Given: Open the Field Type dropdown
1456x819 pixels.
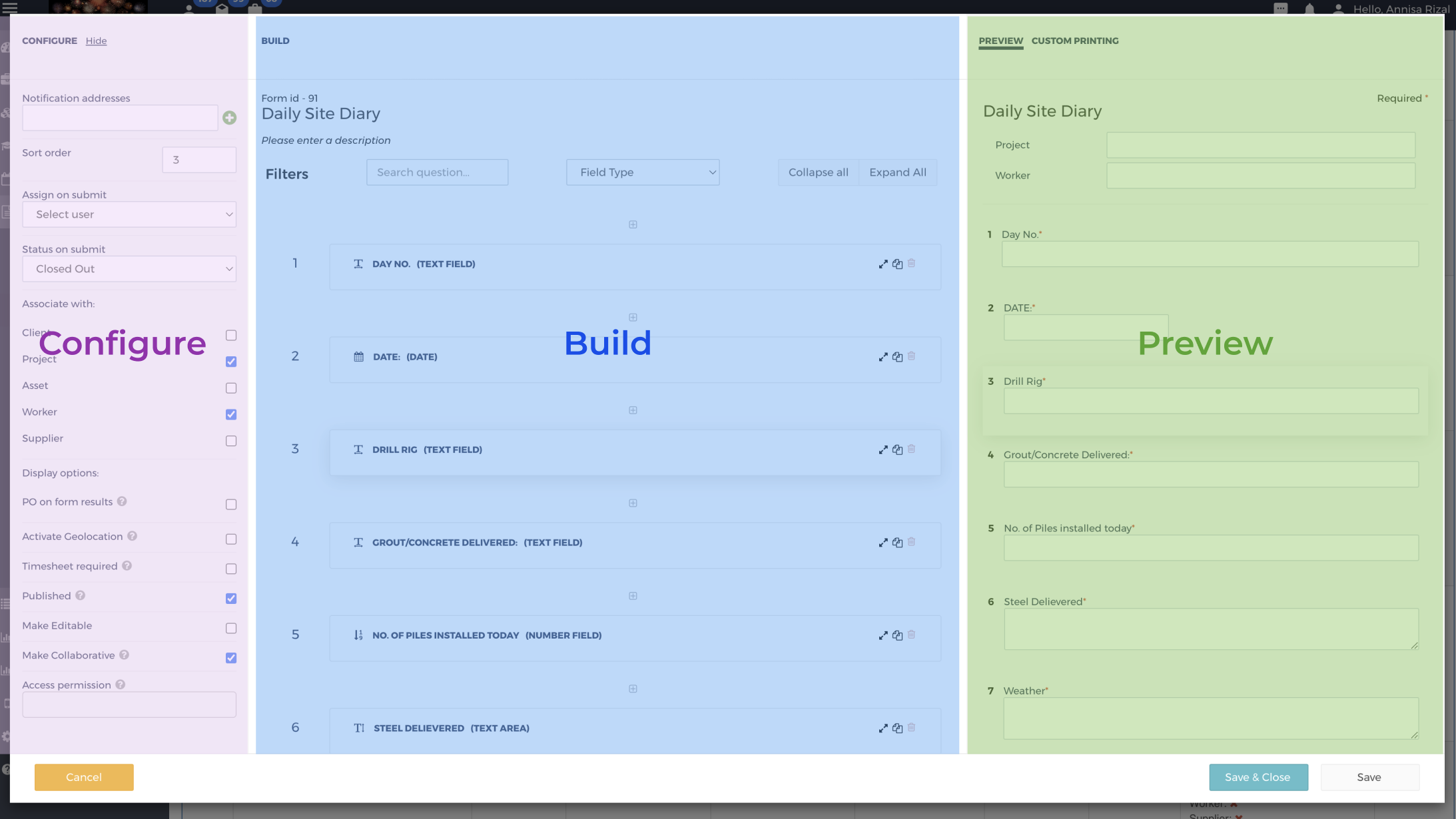Looking at the screenshot, I should pos(642,172).
